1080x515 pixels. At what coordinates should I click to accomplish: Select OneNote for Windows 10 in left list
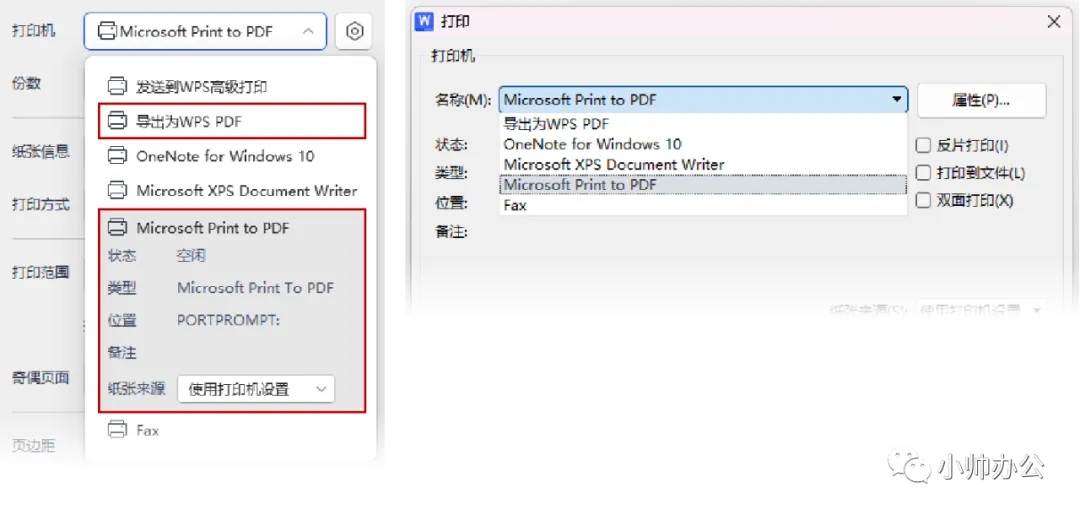tap(231, 156)
